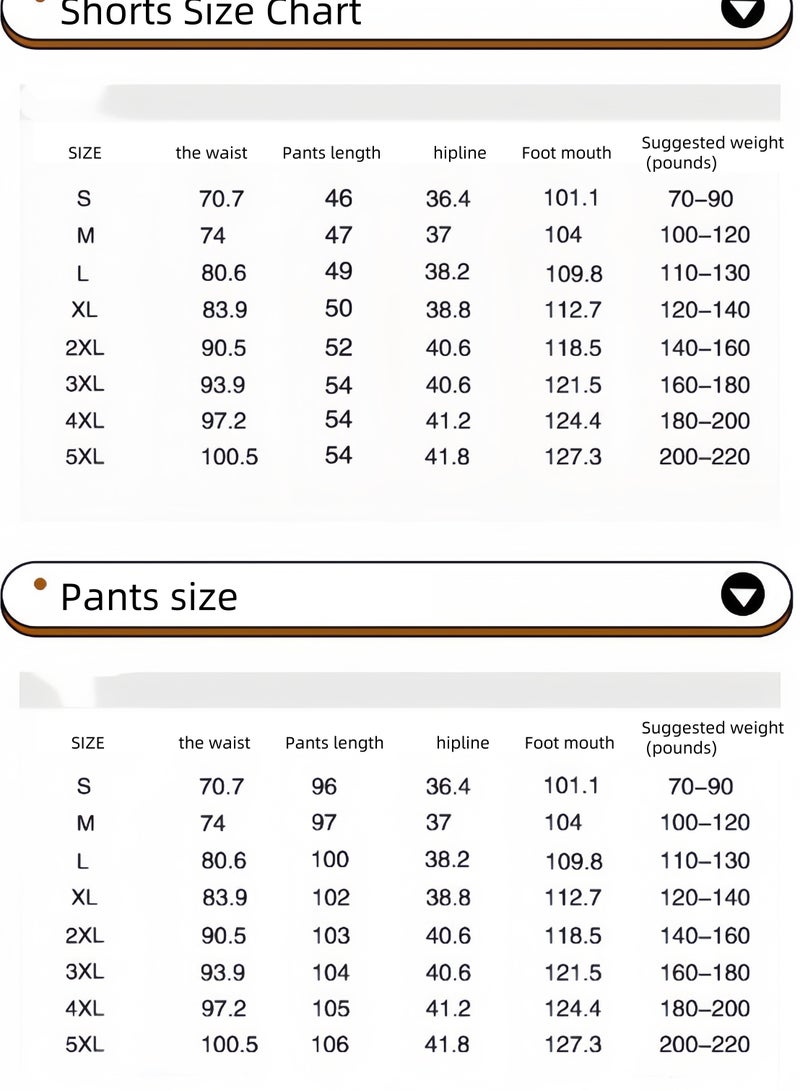Viewport: 800px width, 1091px height.
Task: Click pants length 106 for 5XL
Action: pos(330,1044)
